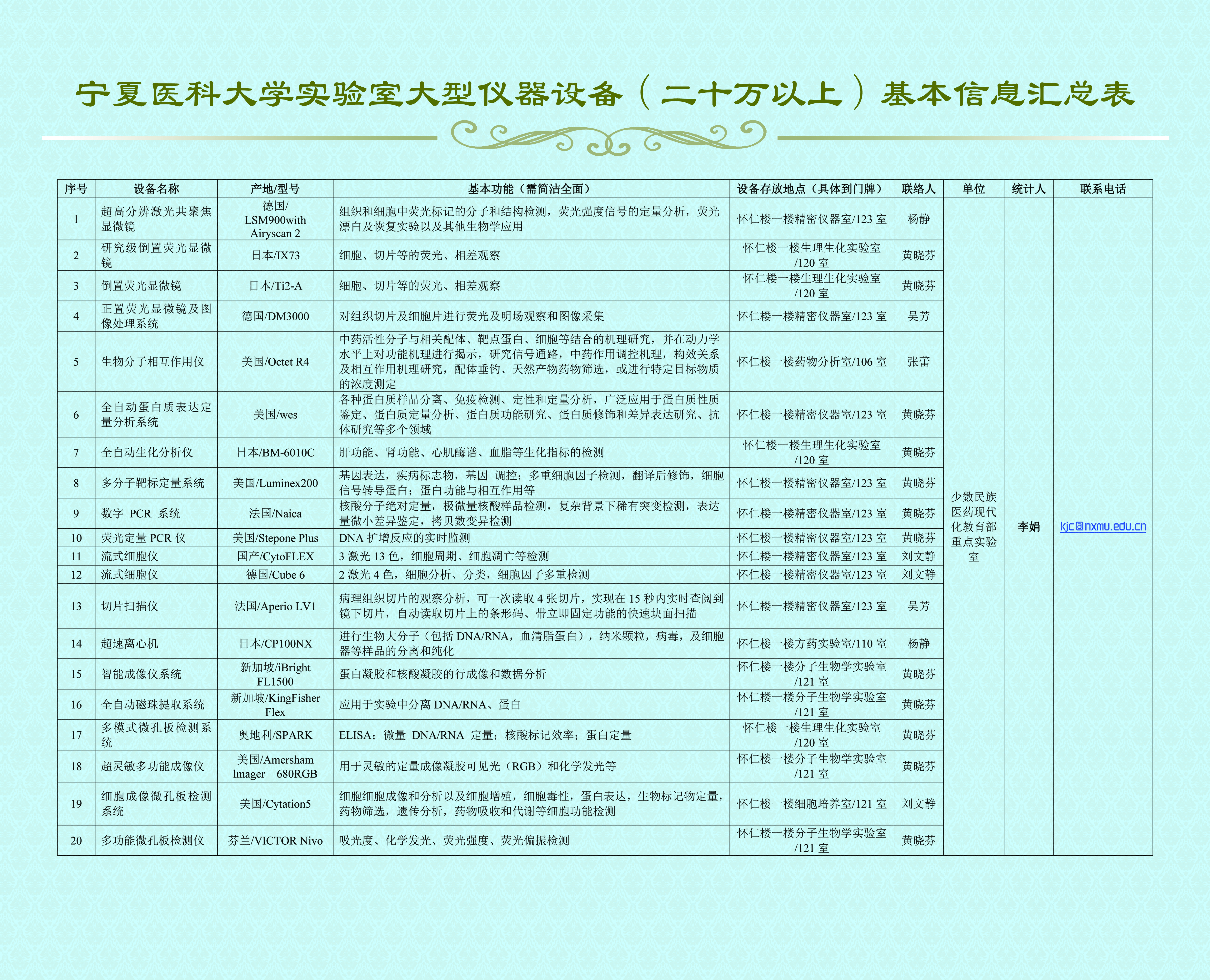Click the 统计人 name 李娟
This screenshot has width=1210, height=980.
[x=1028, y=526]
